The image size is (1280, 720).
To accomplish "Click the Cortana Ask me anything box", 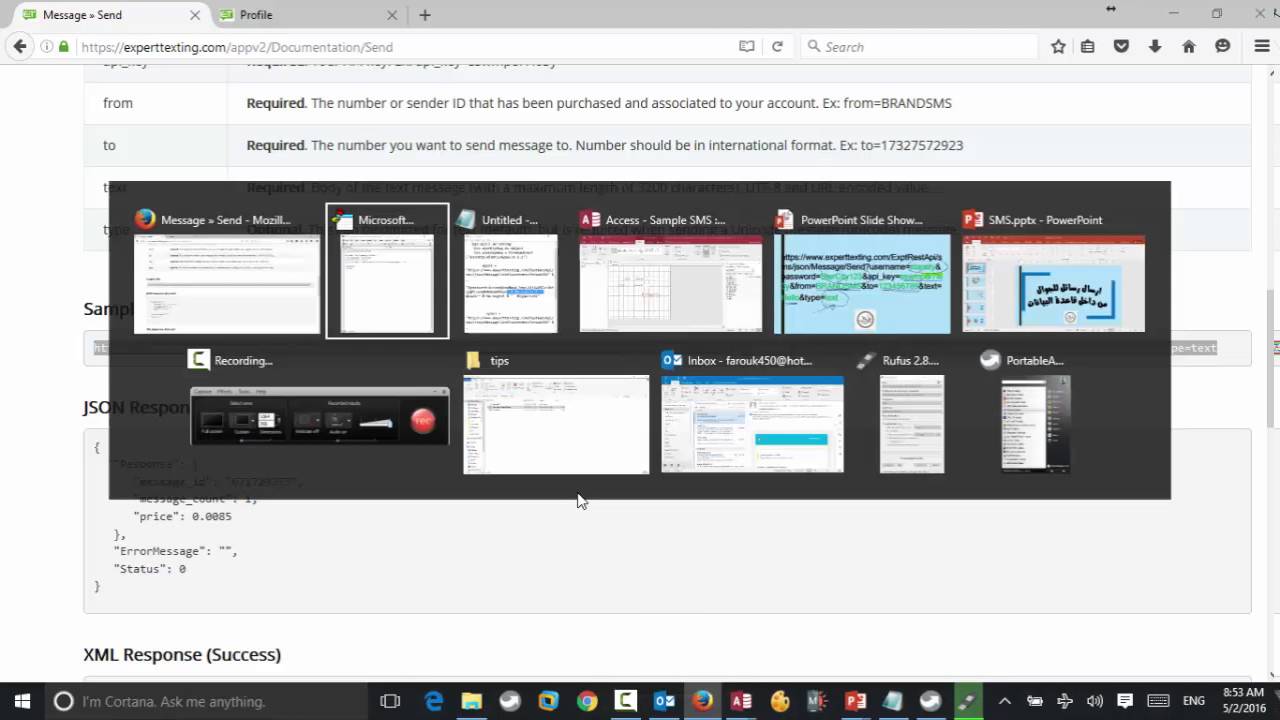I will pos(208,701).
